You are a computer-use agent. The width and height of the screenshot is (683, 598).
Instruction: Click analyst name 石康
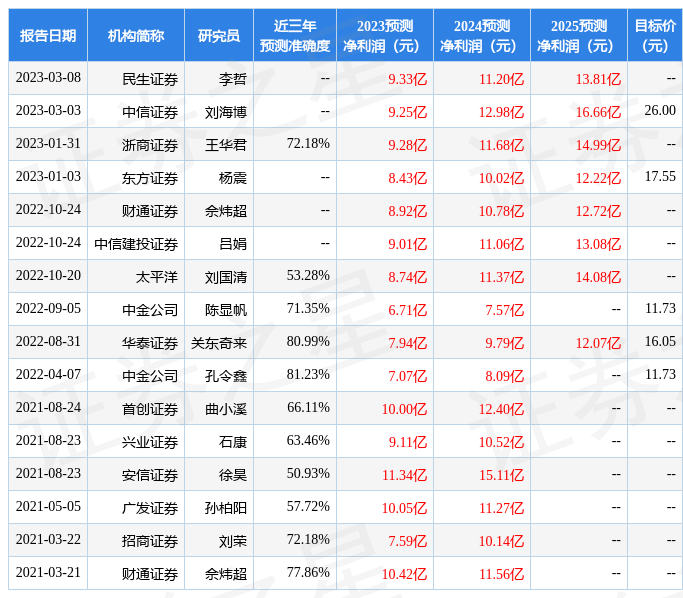pos(233,442)
